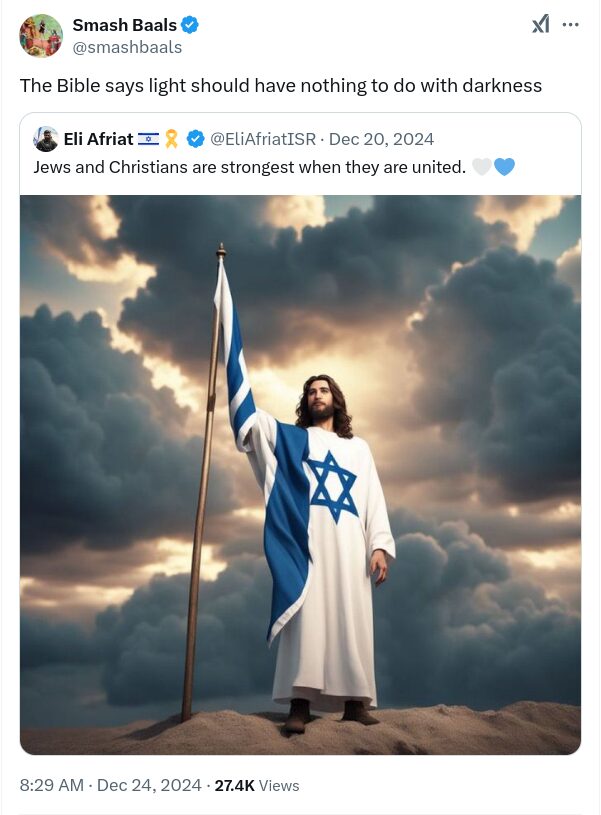Open the quoted post's flag image

pos(300,474)
